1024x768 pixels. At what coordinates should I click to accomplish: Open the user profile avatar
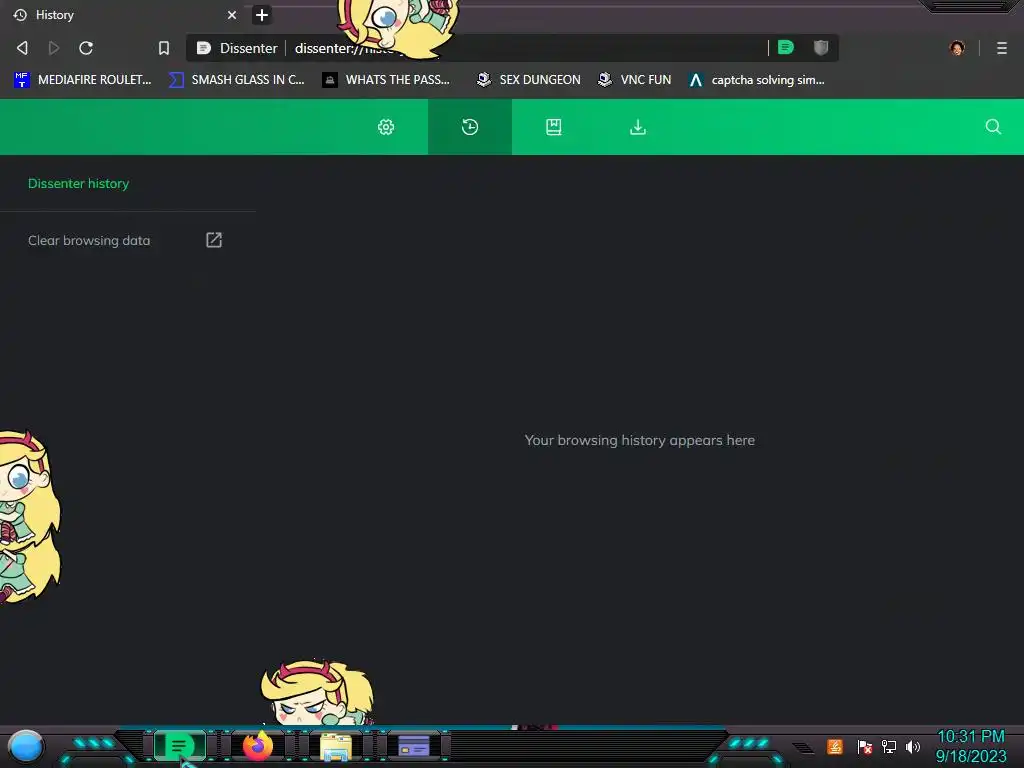[x=957, y=48]
